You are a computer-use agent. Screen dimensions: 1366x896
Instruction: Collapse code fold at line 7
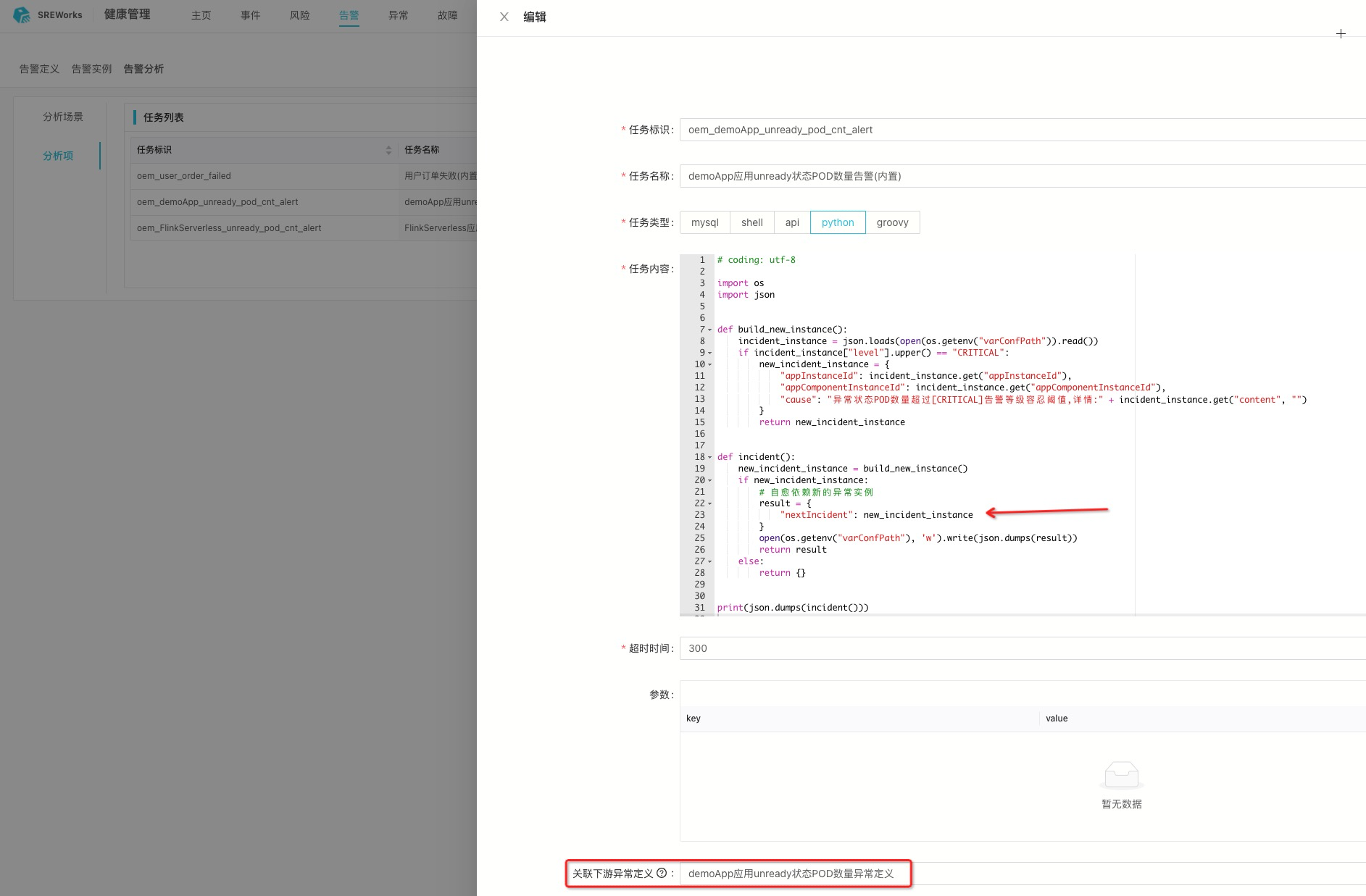[710, 330]
